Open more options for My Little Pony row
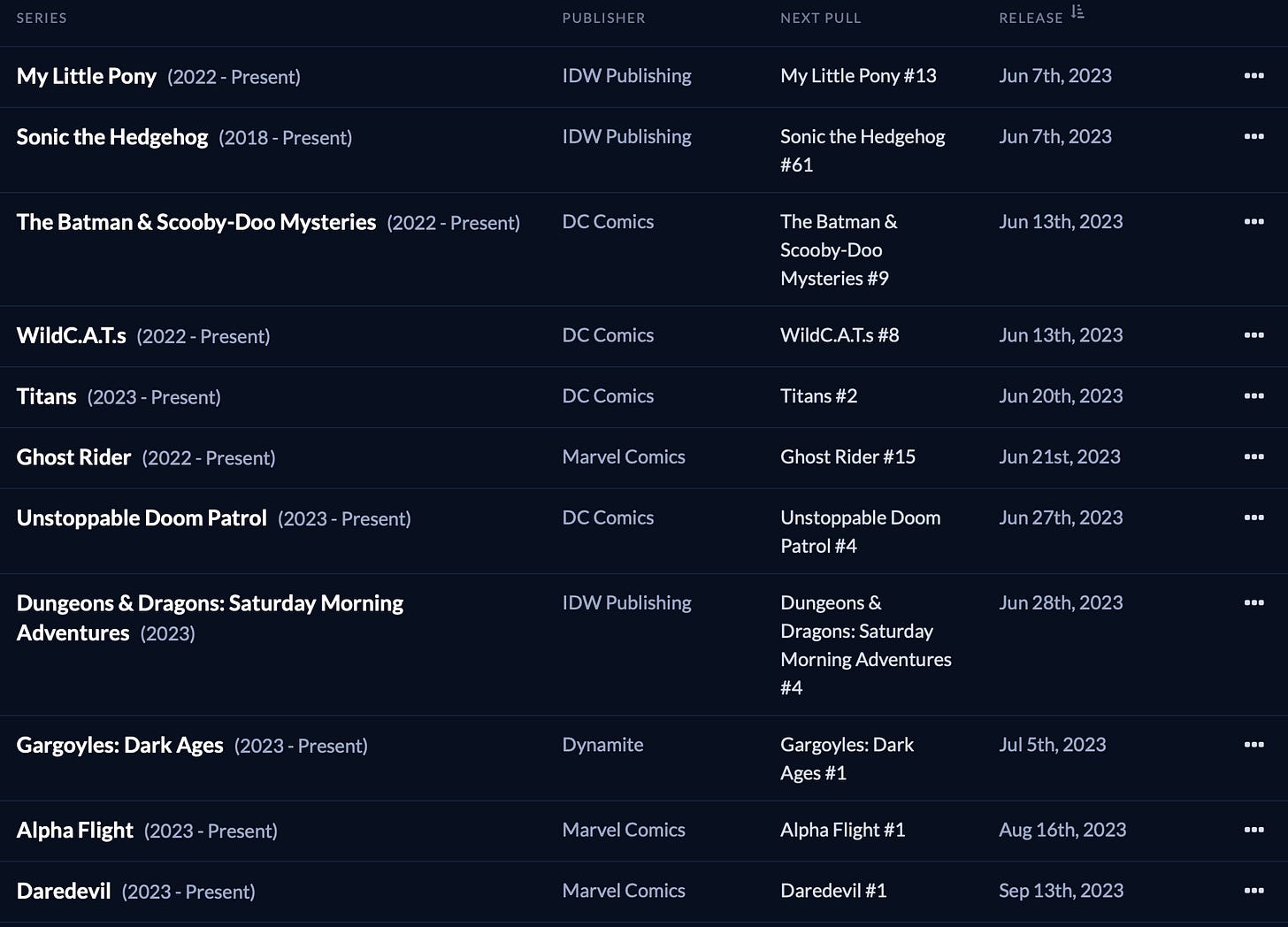 [x=1253, y=76]
